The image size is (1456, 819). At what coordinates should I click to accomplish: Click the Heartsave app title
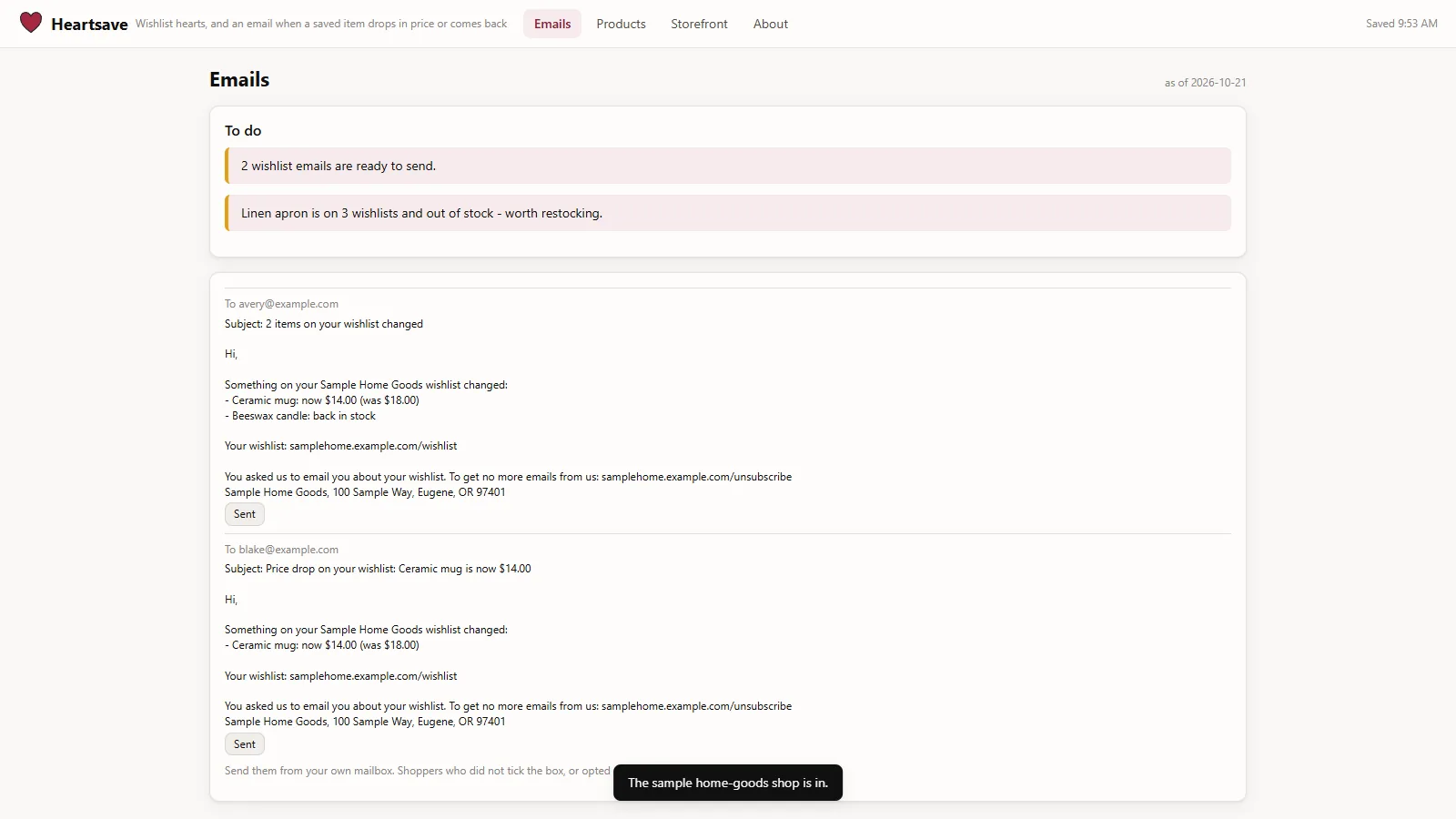click(89, 25)
